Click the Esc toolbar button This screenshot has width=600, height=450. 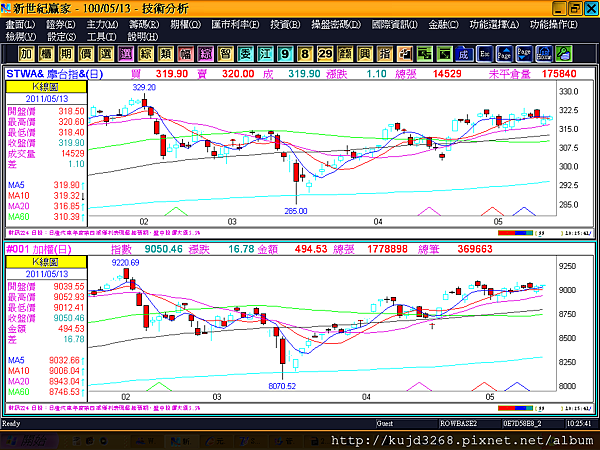point(484,54)
